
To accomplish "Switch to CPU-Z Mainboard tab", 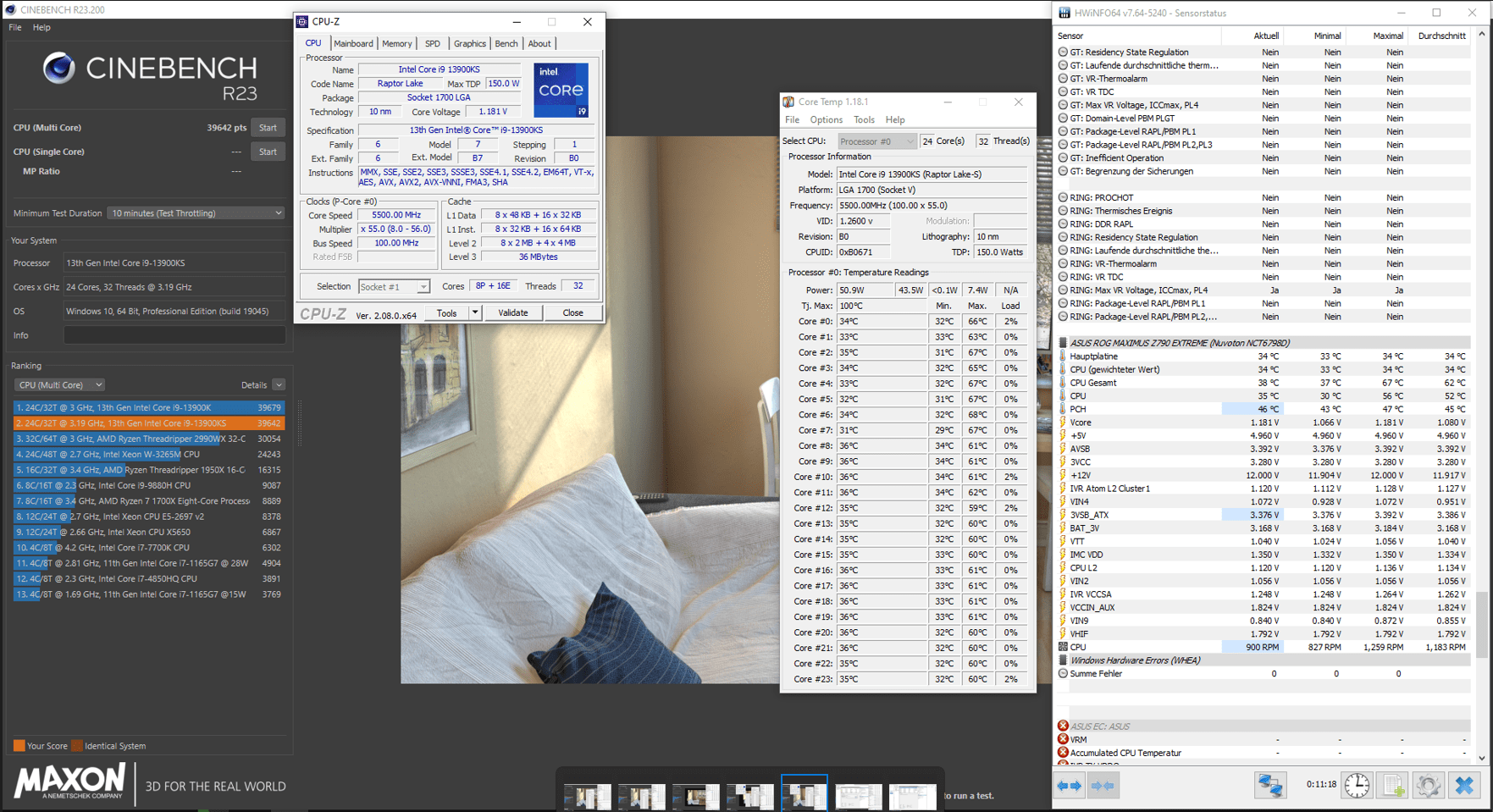I will (353, 44).
